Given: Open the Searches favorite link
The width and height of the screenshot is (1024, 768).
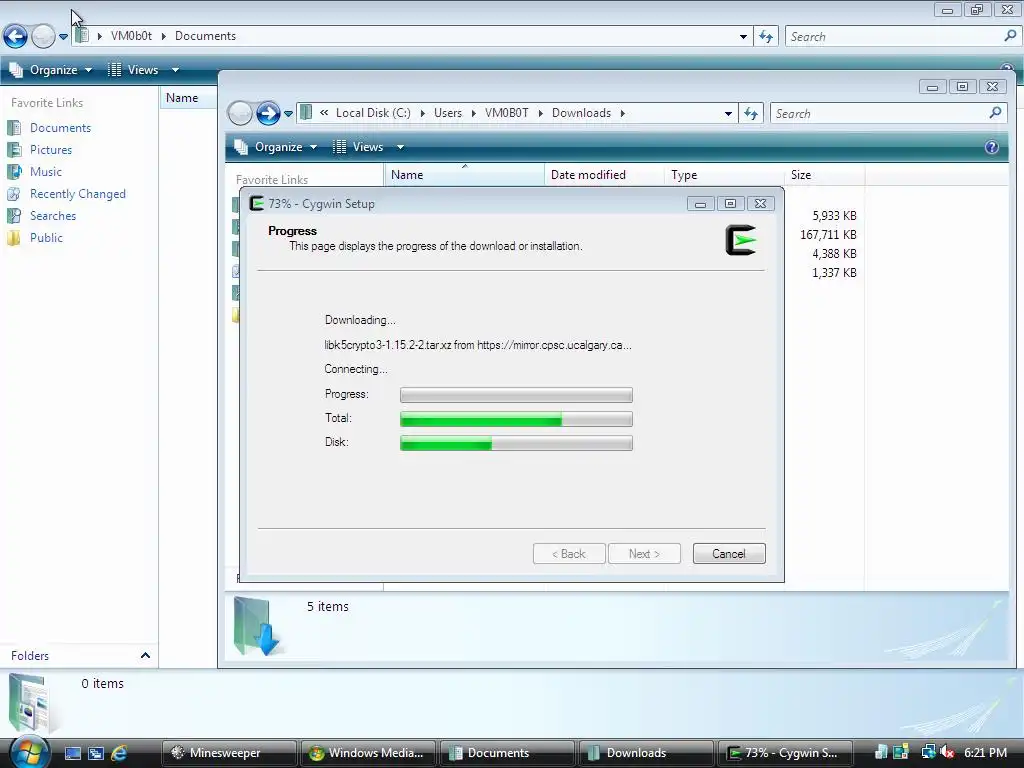Looking at the screenshot, I should click(x=53, y=216).
